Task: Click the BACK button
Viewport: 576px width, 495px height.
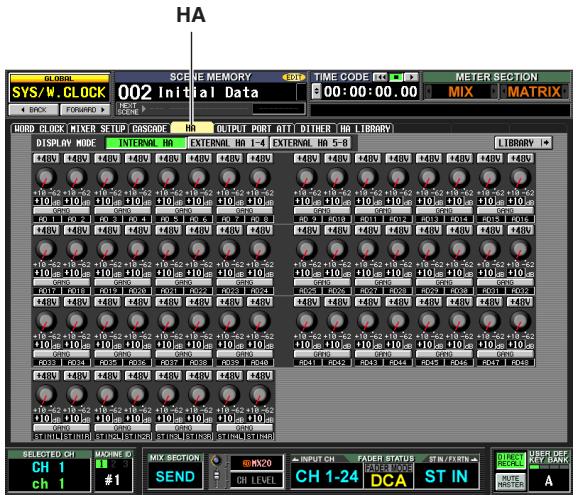Action: click(x=33, y=109)
